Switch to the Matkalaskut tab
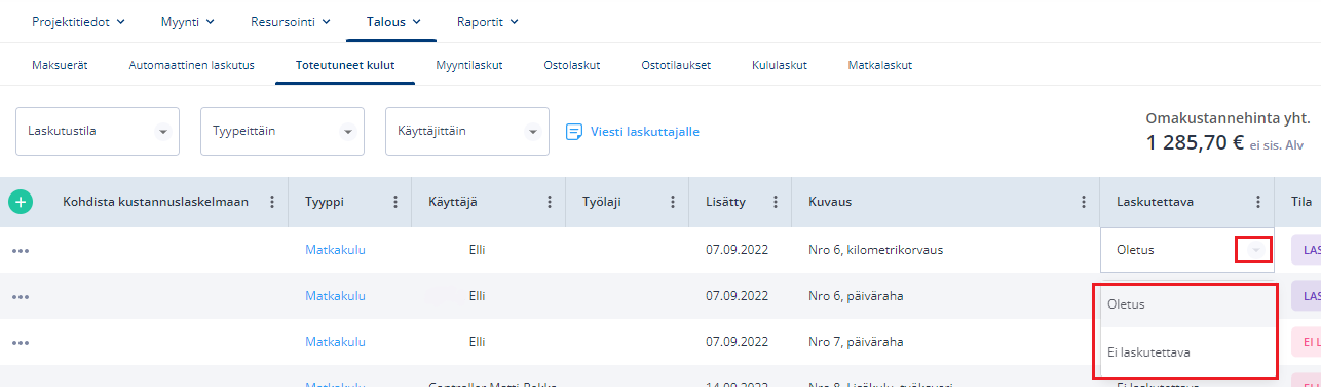The image size is (1321, 388). [880, 65]
